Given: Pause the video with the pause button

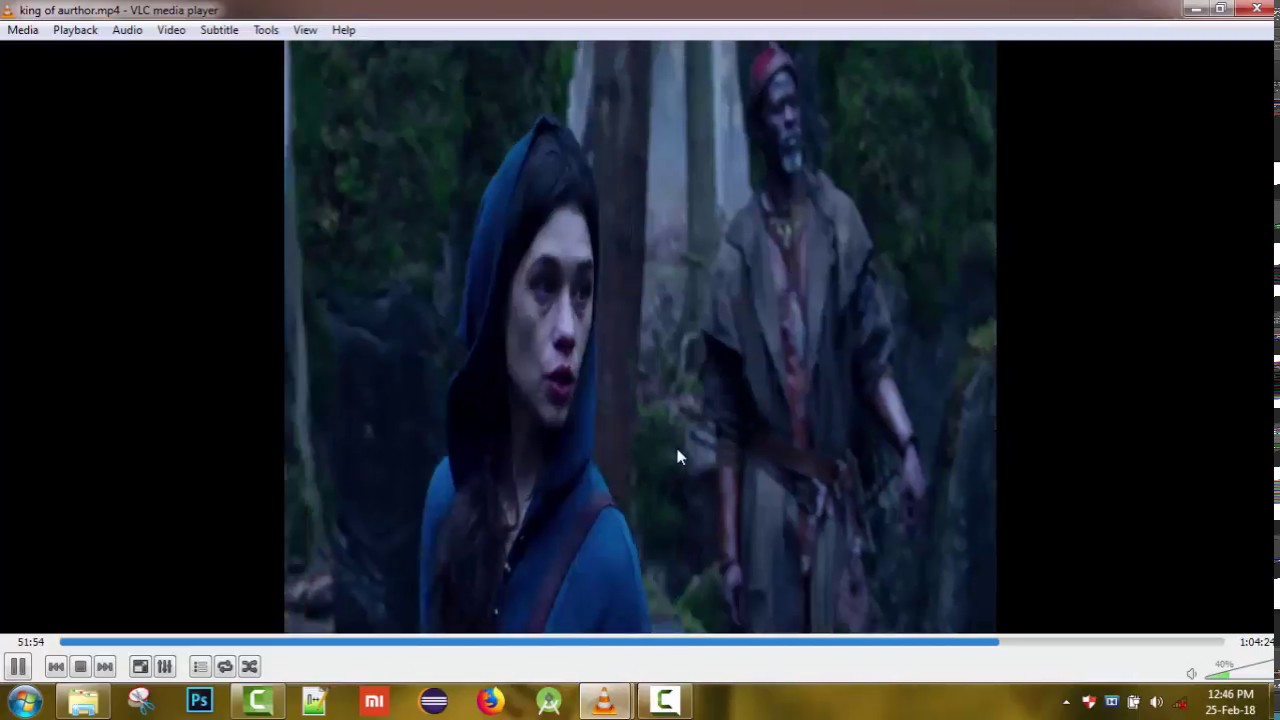Looking at the screenshot, I should tap(18, 667).
